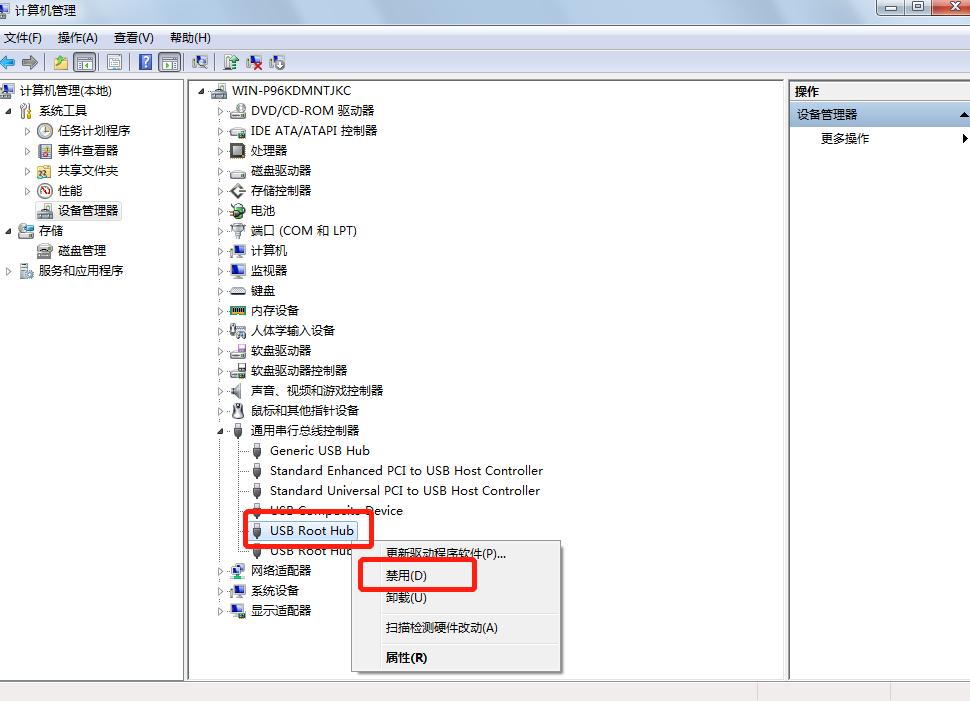
Task: Click the update driver software toolbar icon
Action: 230,61
